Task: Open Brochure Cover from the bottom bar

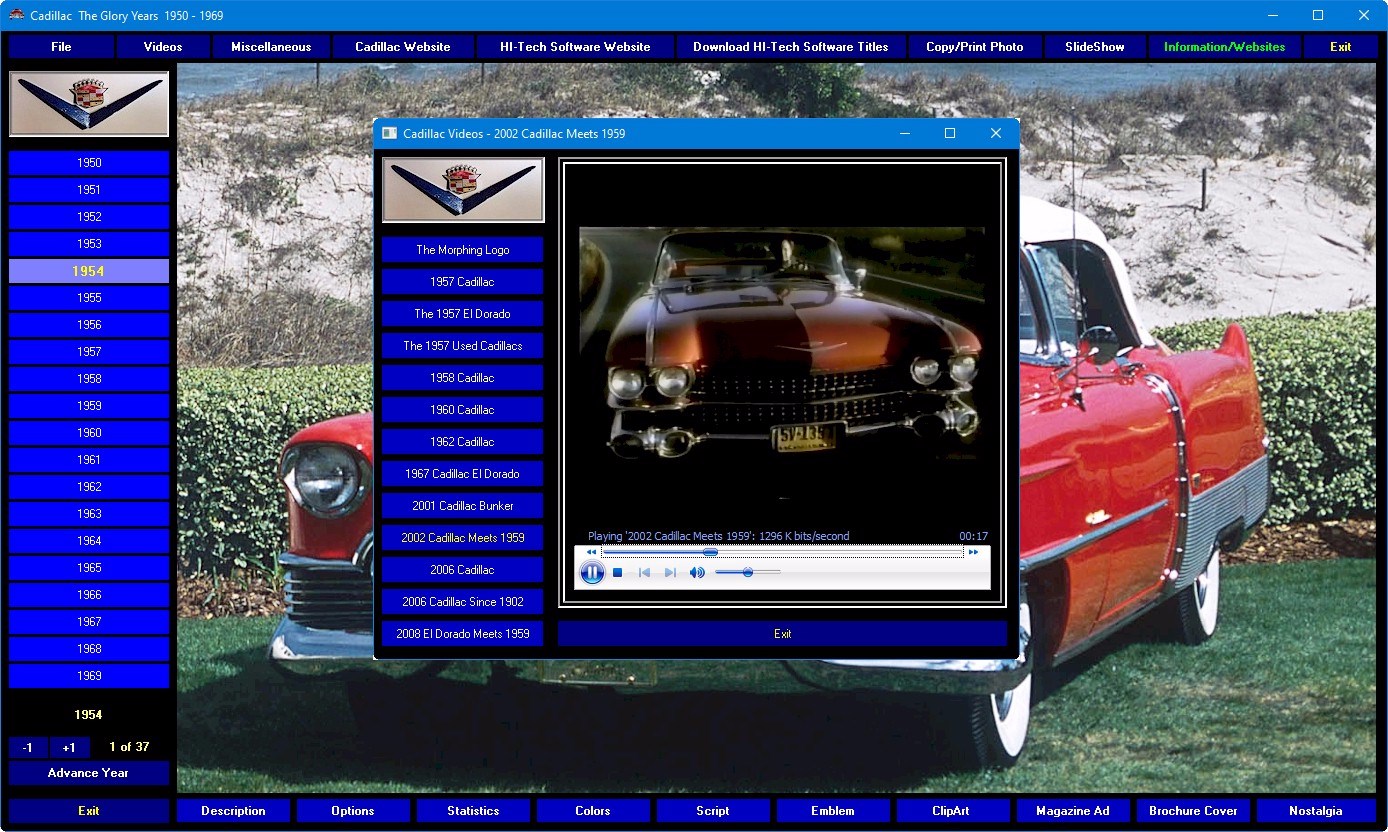Action: tap(1193, 811)
